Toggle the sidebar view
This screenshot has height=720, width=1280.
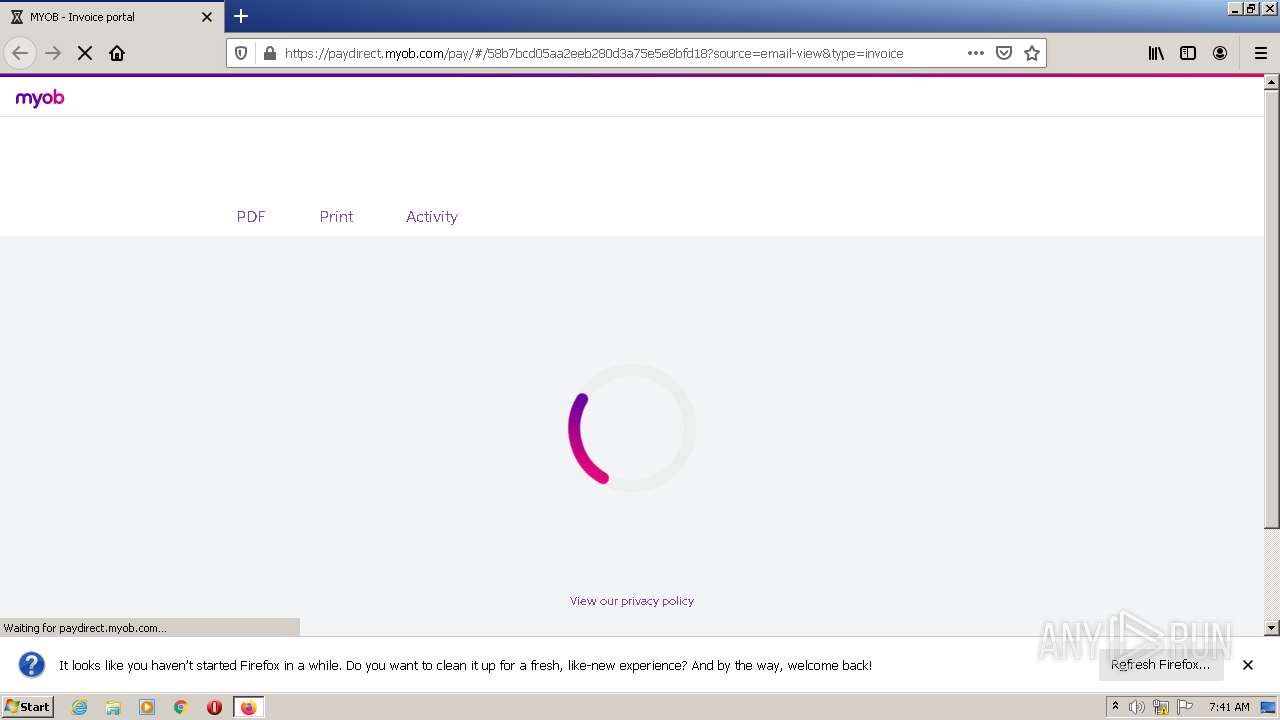click(x=1188, y=53)
